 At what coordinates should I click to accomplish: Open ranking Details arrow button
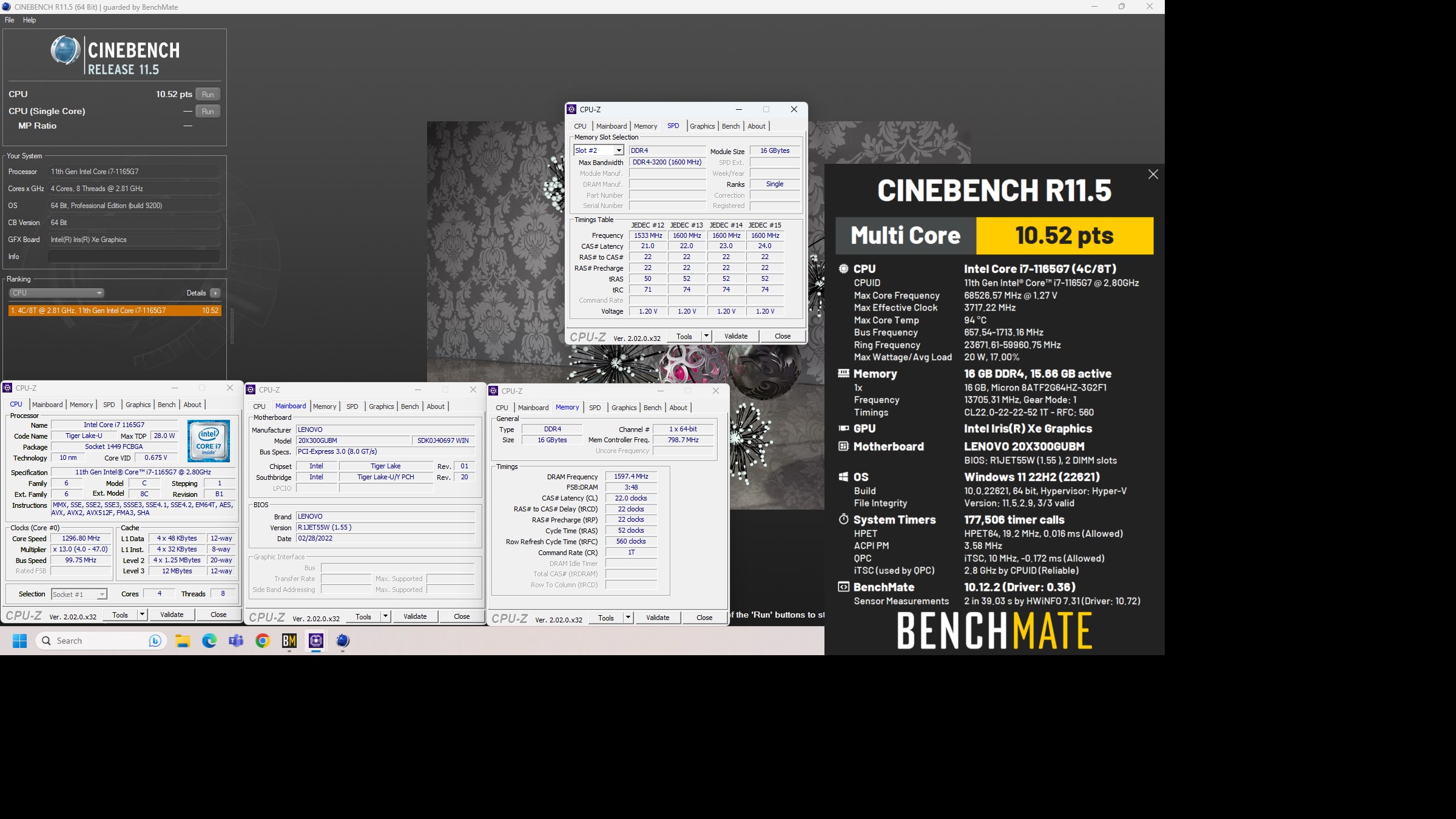(215, 293)
